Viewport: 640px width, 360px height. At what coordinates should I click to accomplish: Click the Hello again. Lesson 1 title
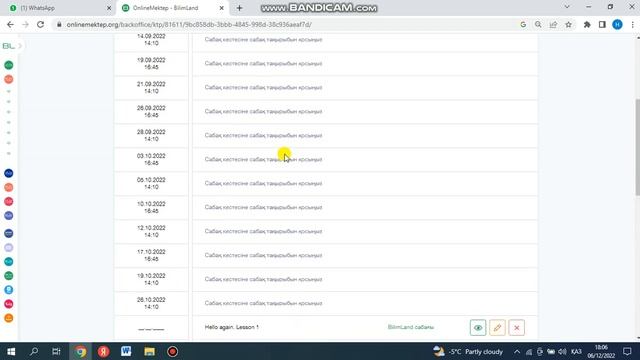pos(231,327)
